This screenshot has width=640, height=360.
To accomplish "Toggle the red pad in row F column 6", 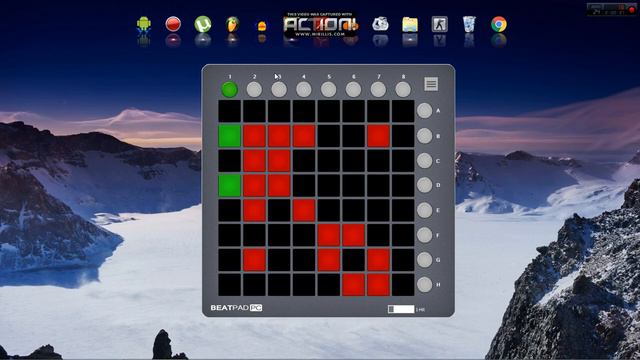I will tap(353, 235).
